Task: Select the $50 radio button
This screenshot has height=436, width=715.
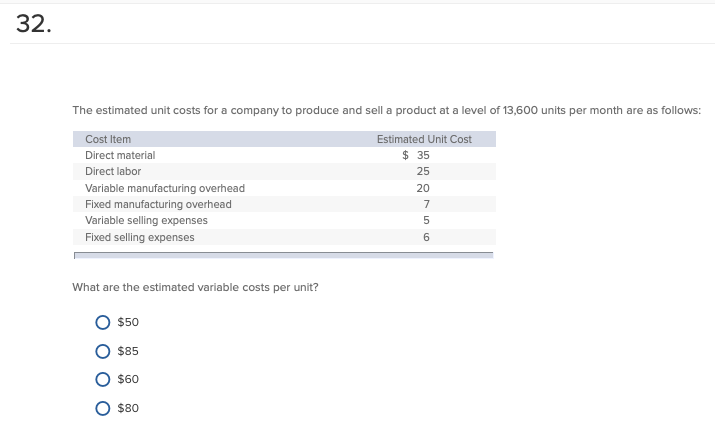Action: (x=103, y=322)
